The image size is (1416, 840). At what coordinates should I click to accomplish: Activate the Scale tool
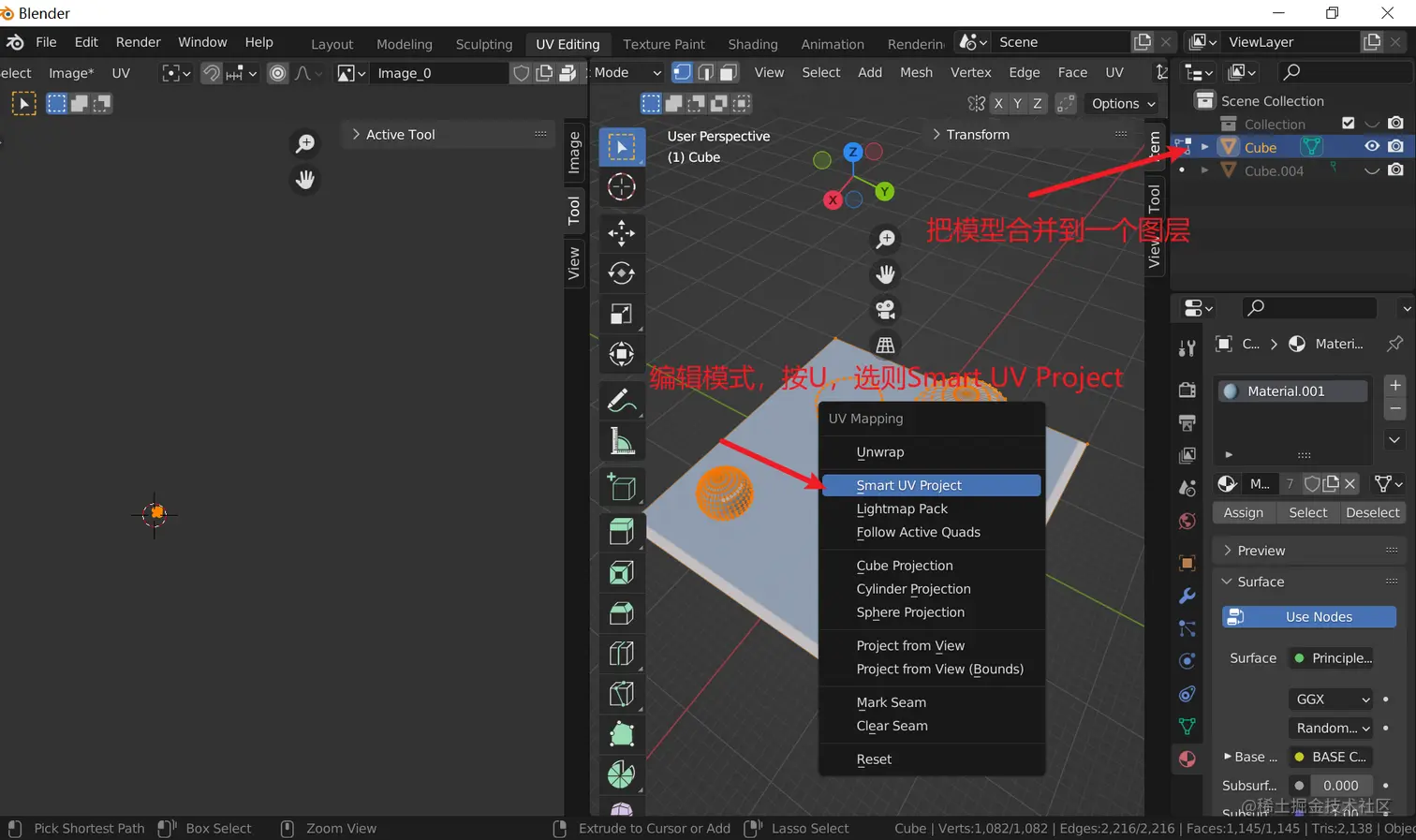pyautogui.click(x=622, y=314)
